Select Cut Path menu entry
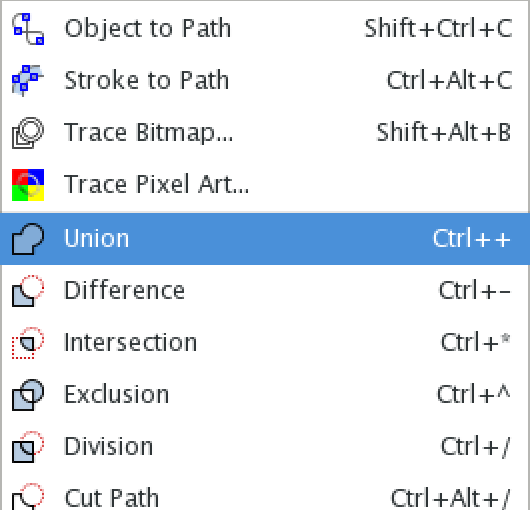Screen dimensions: 530x510 click(x=265, y=492)
